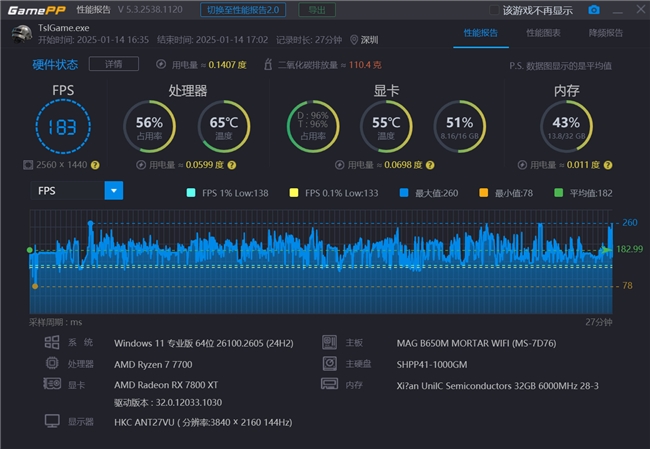Screen dimensions: 650x449
Task: Click memory power usage help icon
Action: coord(608,165)
